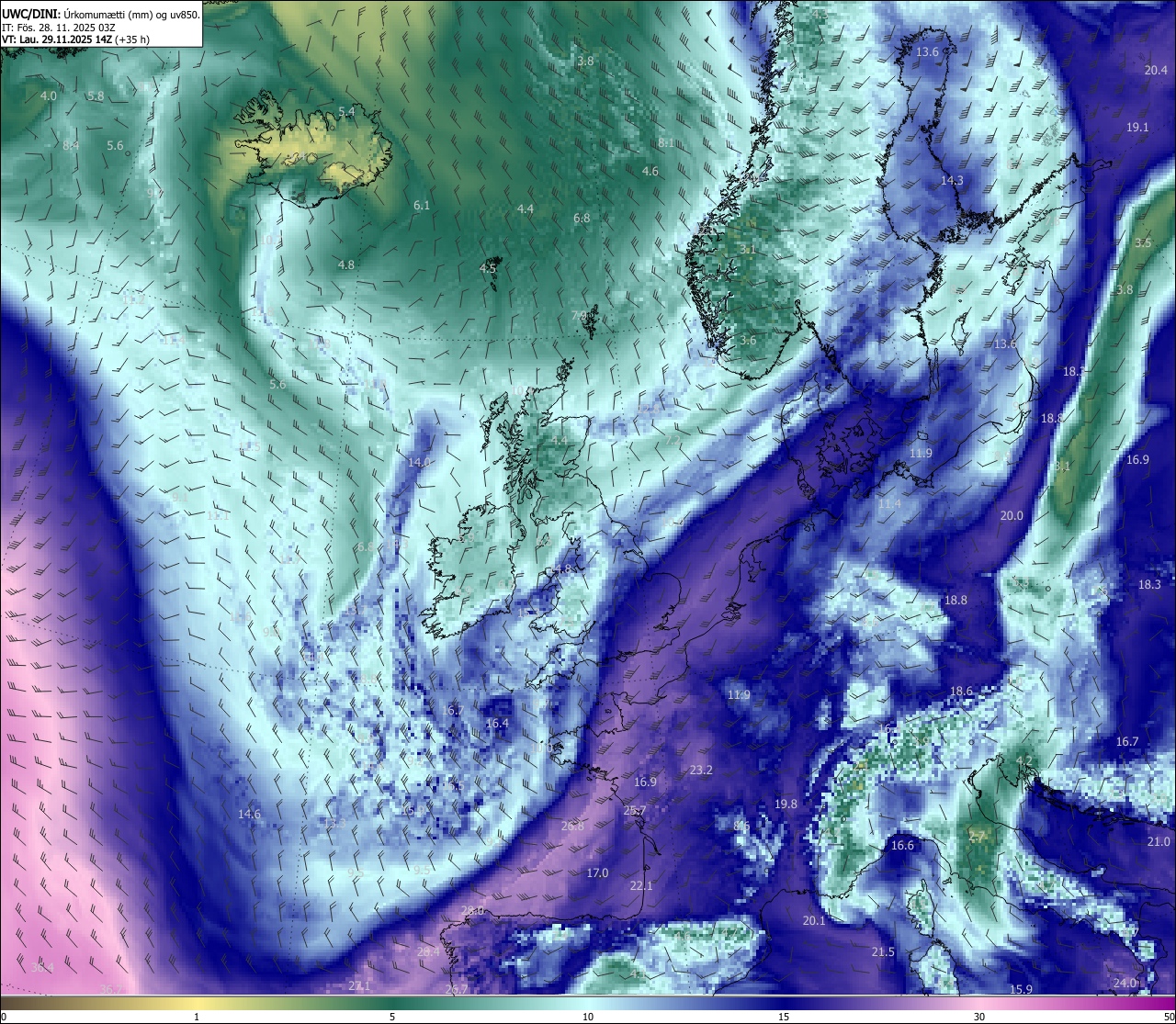Click the "18.6" value label
1176x1024 pixels.
(961, 692)
